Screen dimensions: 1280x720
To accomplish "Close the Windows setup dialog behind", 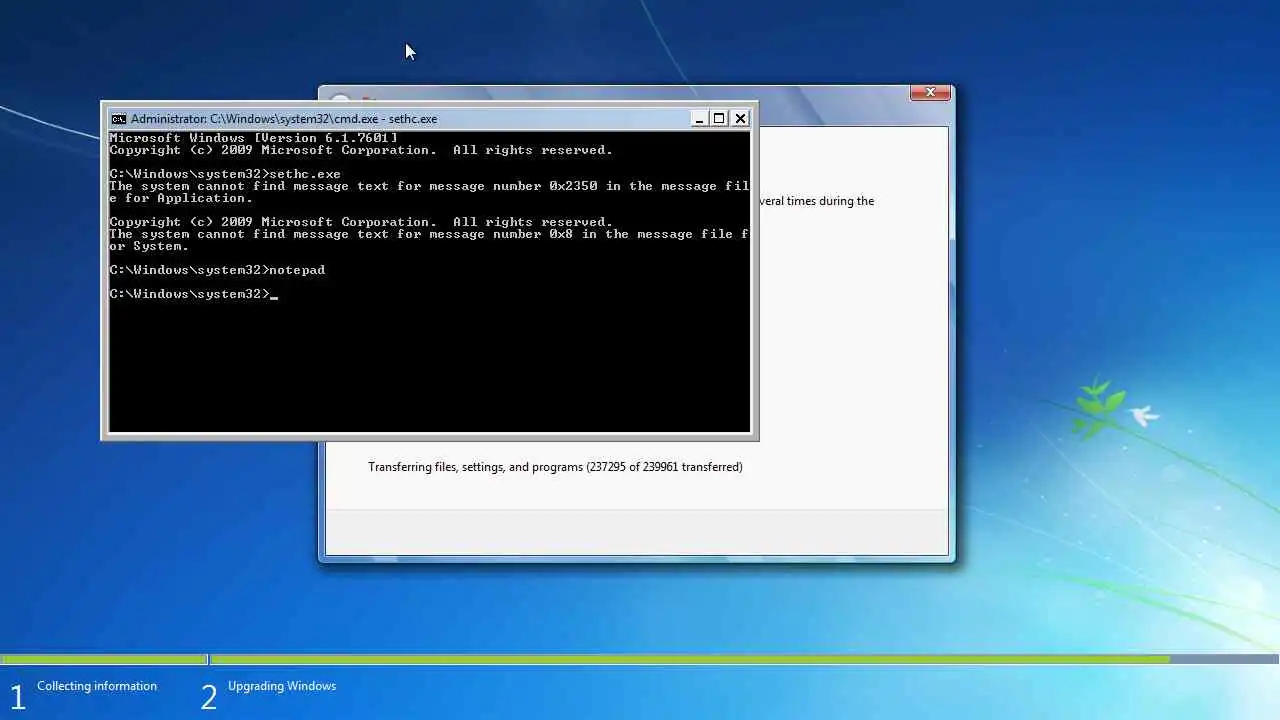I will point(930,92).
